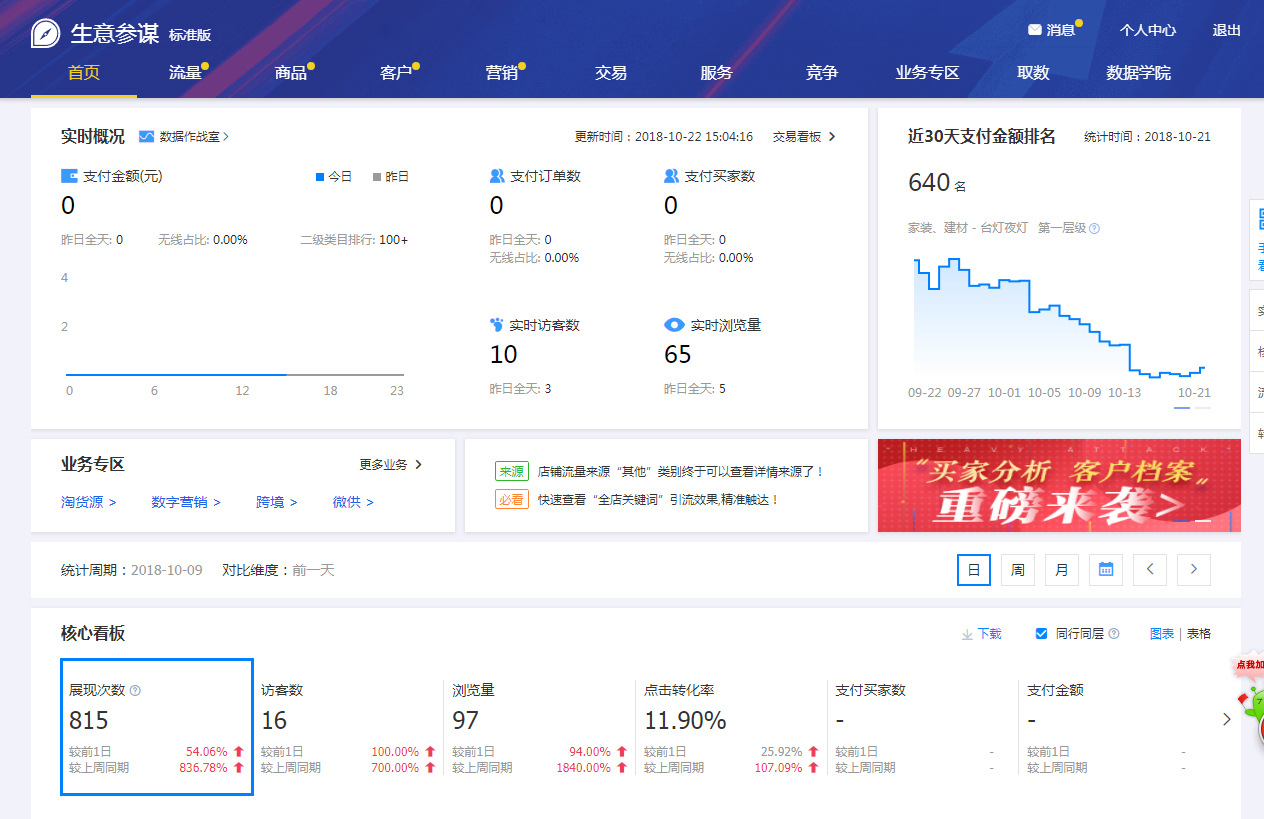Click the red 买家分析 promo banner
Image resolution: width=1264 pixels, height=819 pixels.
coord(1058,486)
